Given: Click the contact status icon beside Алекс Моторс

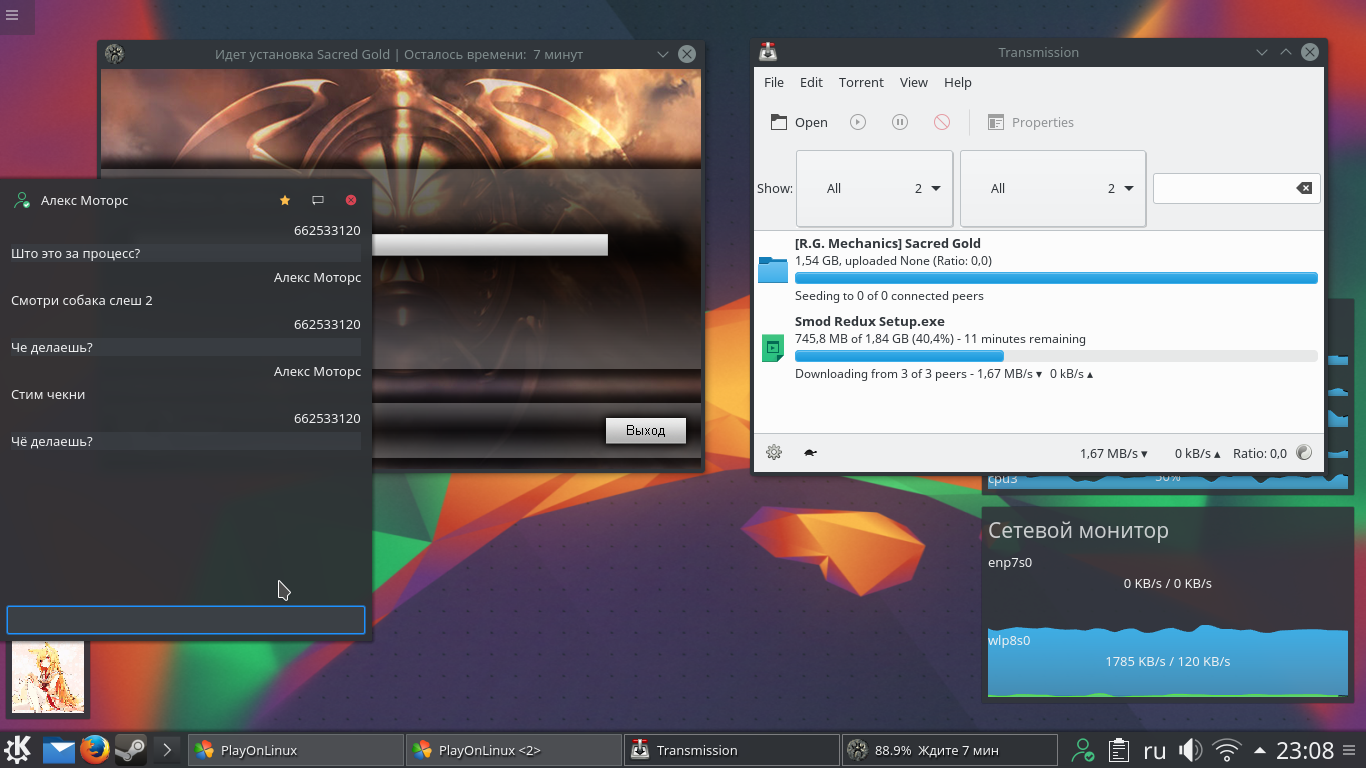Looking at the screenshot, I should 22,200.
